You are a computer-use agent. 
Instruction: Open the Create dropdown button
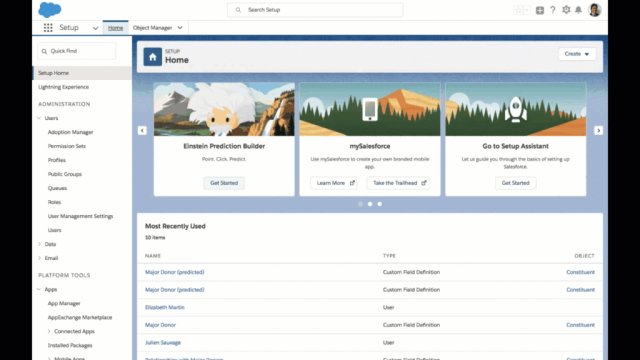point(577,54)
